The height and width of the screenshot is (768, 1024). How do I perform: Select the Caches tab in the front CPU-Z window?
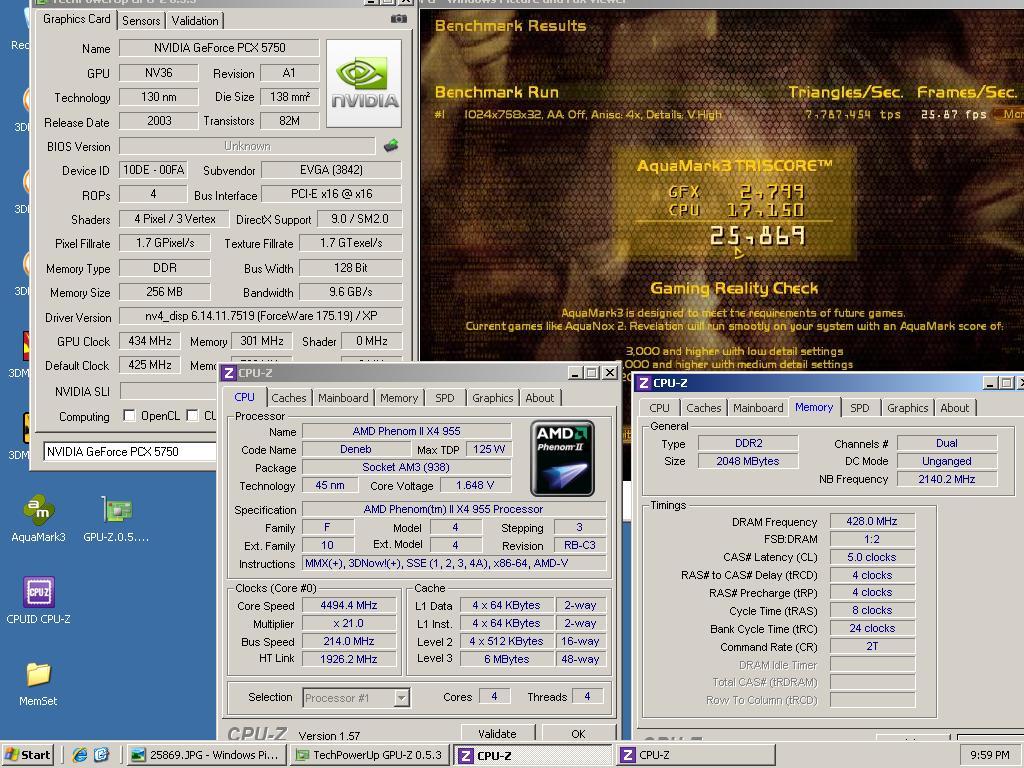(x=289, y=398)
